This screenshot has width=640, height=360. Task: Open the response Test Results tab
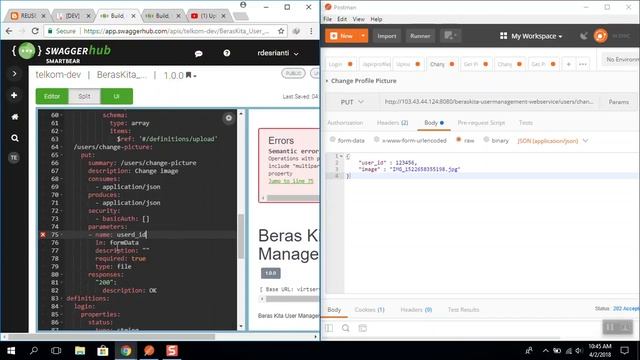pos(463,310)
